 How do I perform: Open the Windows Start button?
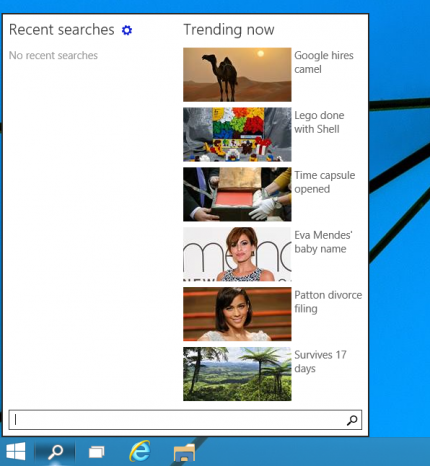tap(16, 451)
